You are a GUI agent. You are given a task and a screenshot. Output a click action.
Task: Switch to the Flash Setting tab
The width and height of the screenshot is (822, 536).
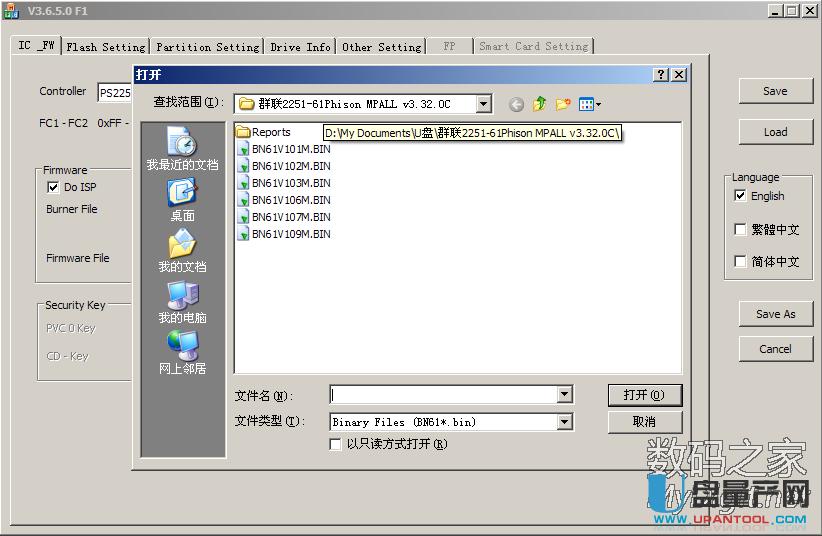pos(106,46)
